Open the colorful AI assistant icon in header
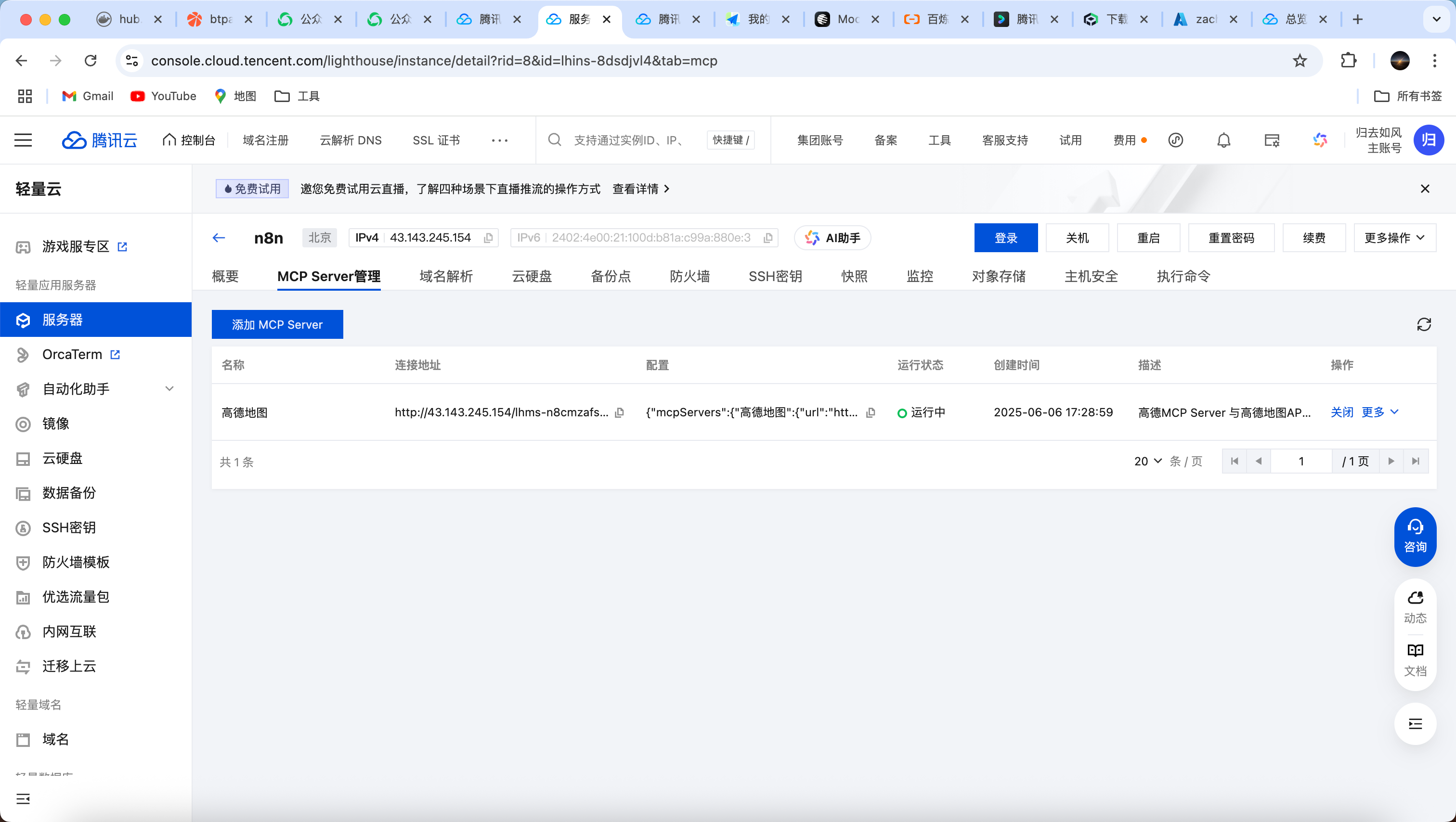1456x822 pixels. click(1320, 140)
